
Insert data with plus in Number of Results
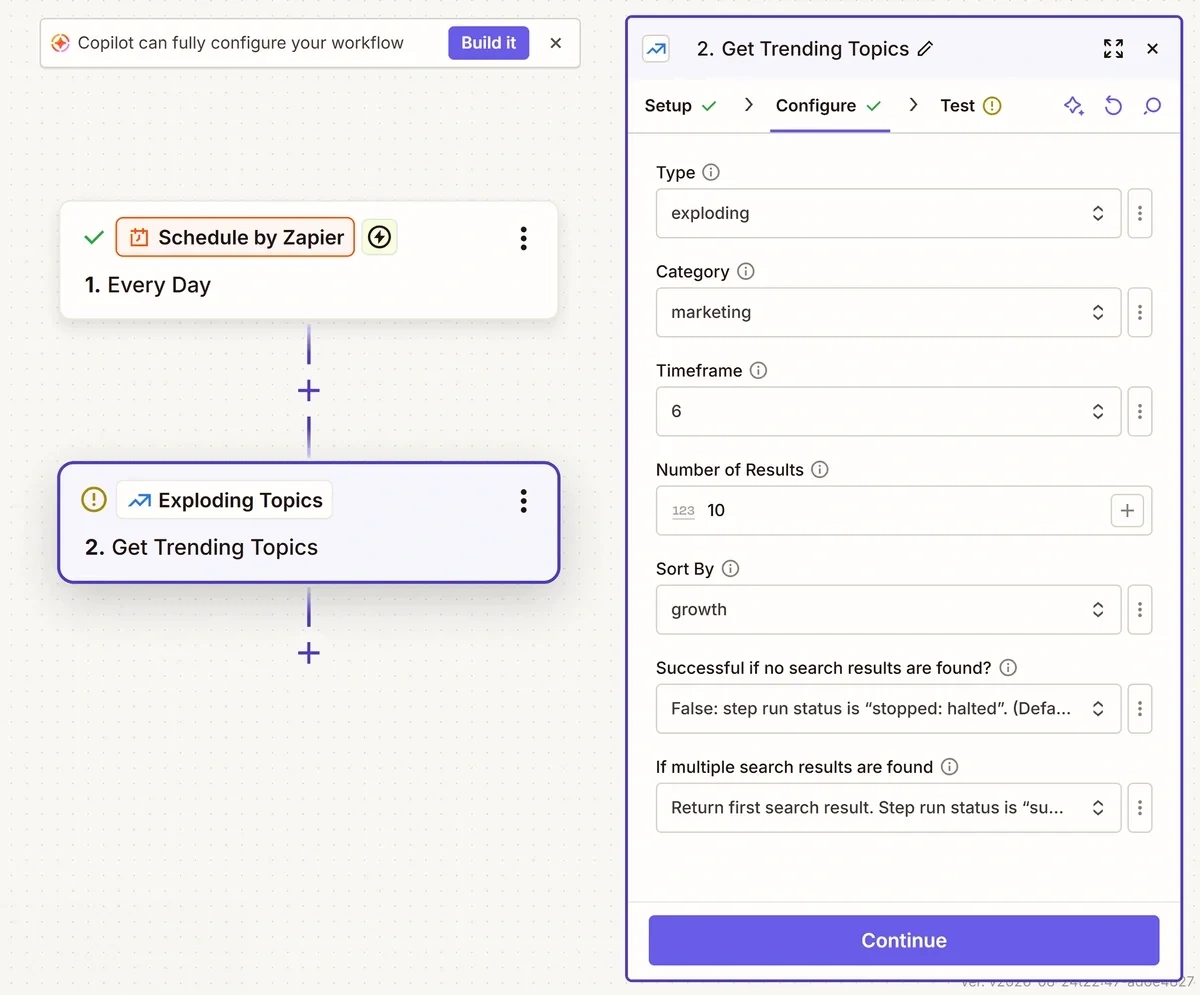[x=1127, y=510]
